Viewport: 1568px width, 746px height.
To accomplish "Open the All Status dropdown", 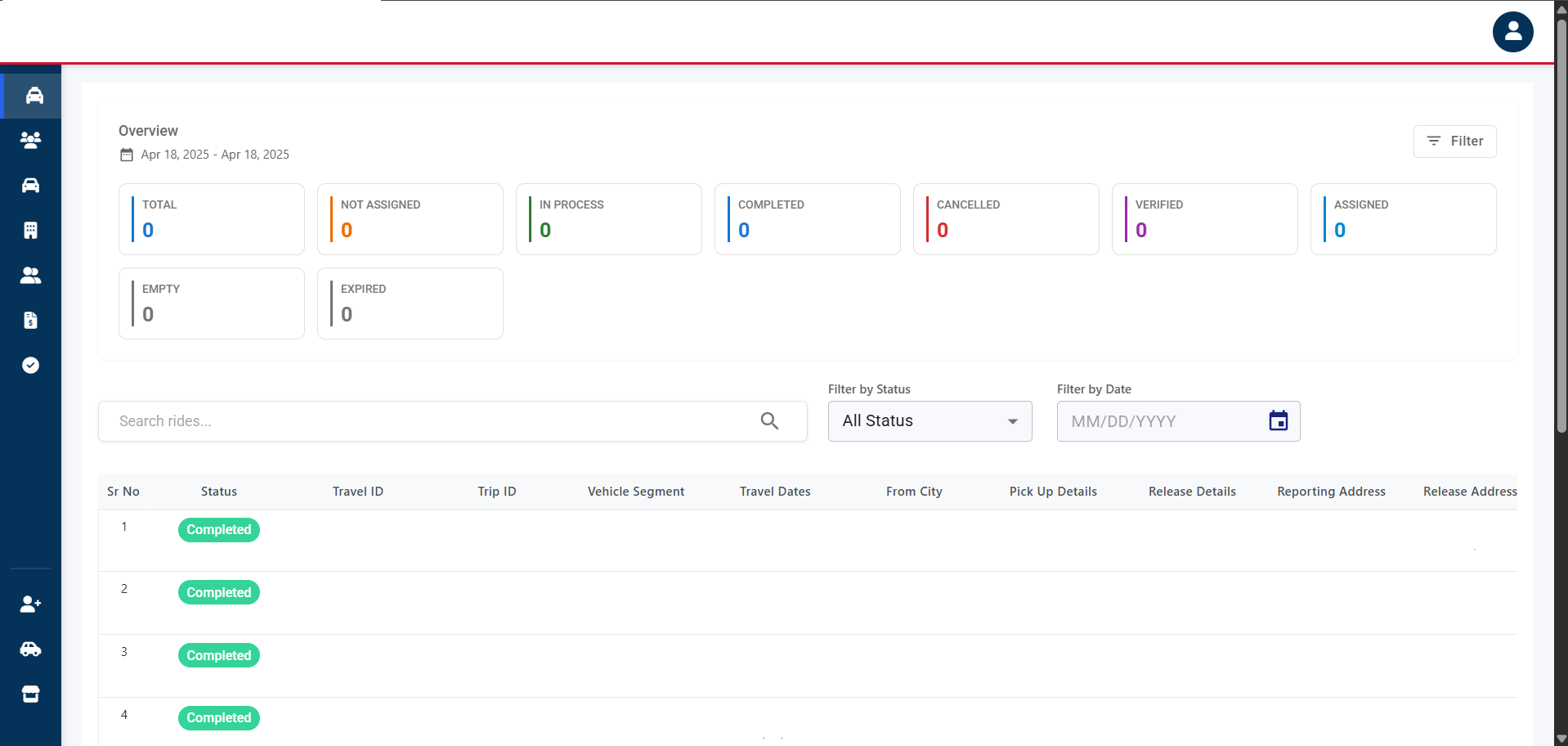I will pyautogui.click(x=930, y=420).
